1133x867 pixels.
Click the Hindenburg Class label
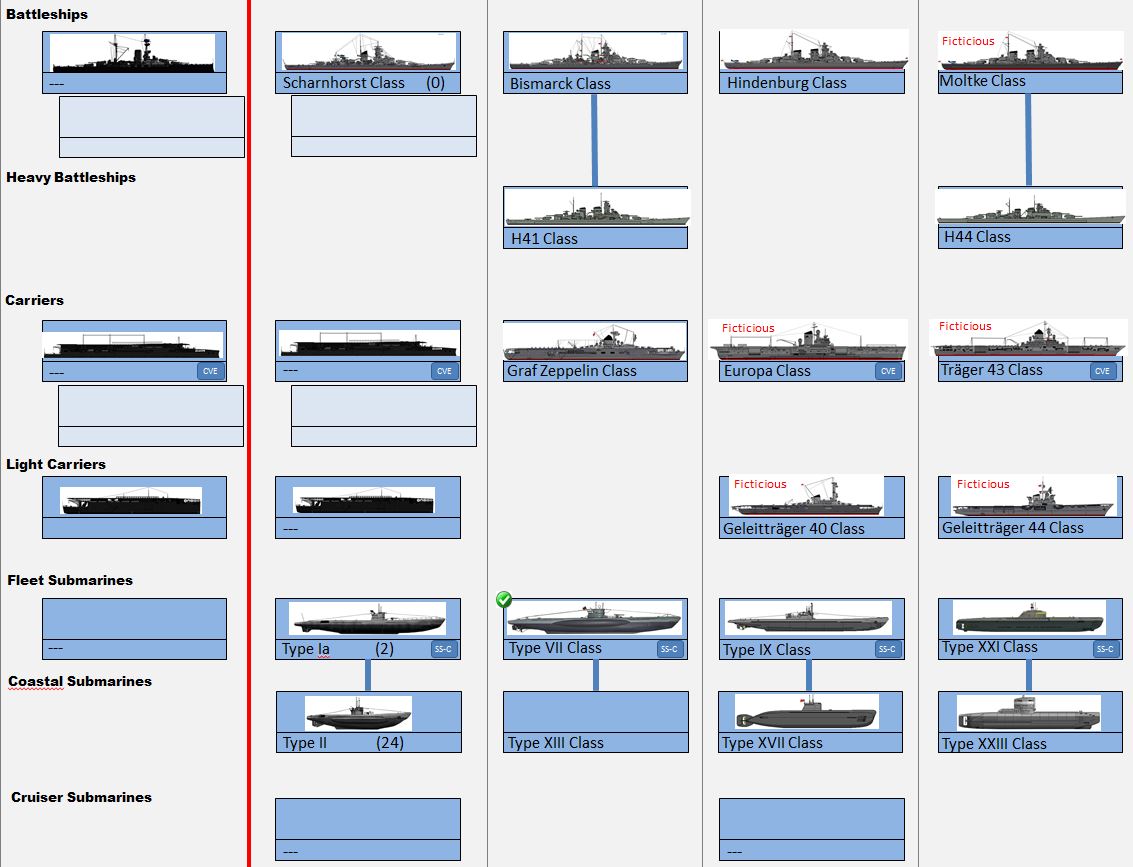tap(787, 83)
